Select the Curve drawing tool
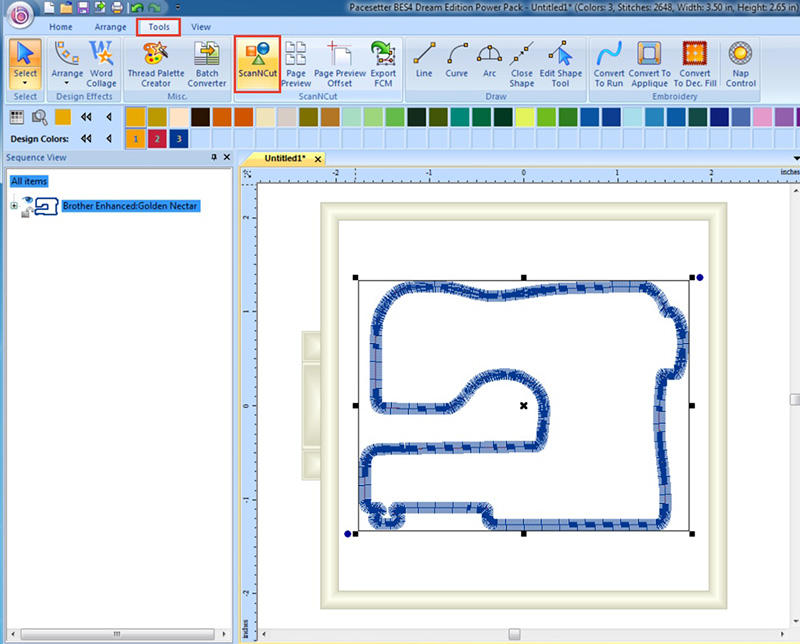Viewport: 800px width, 644px height. [x=457, y=60]
